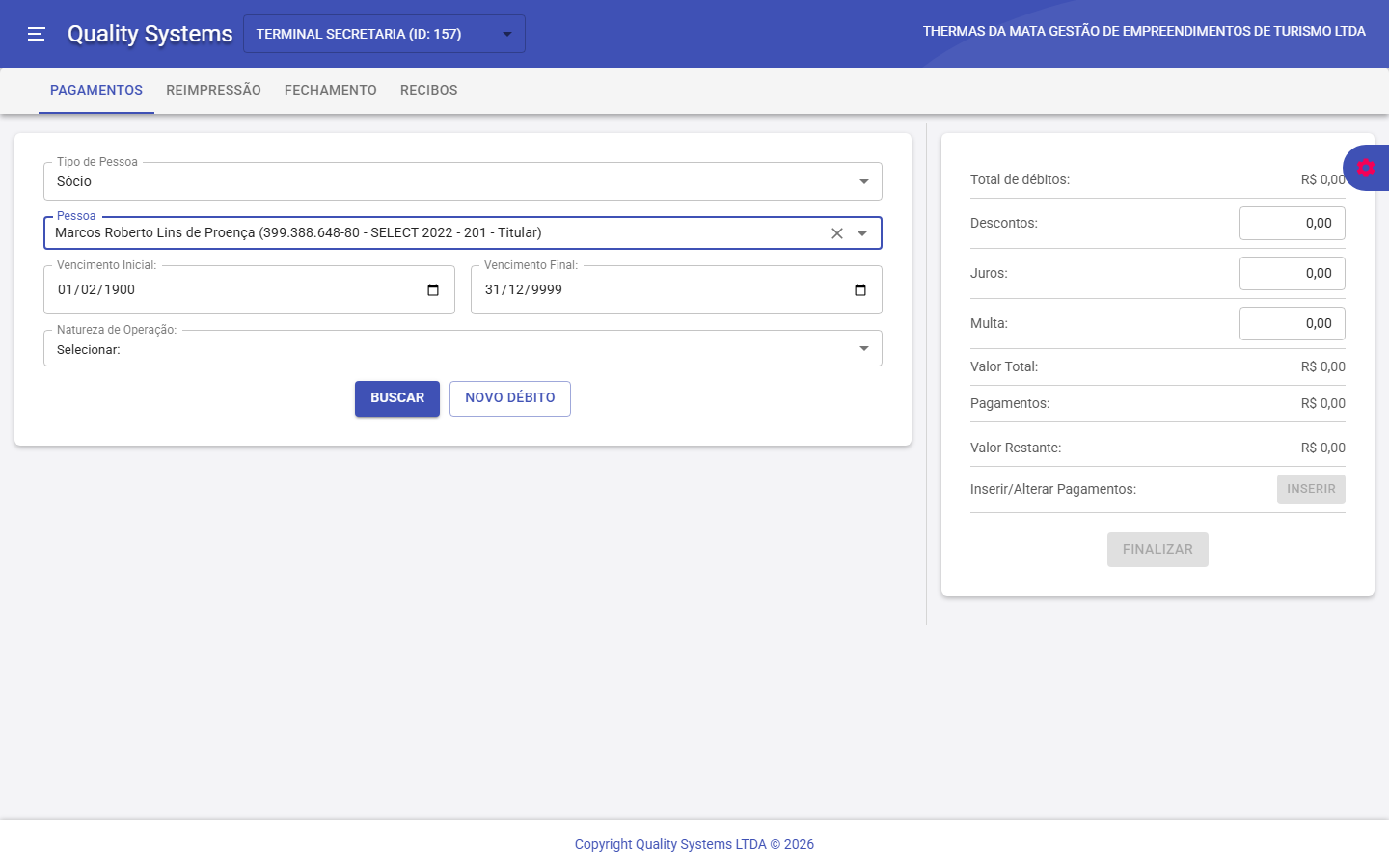Expand the Tipo de Pessoa dropdown
This screenshot has width=1389, height=868.
[x=863, y=180]
